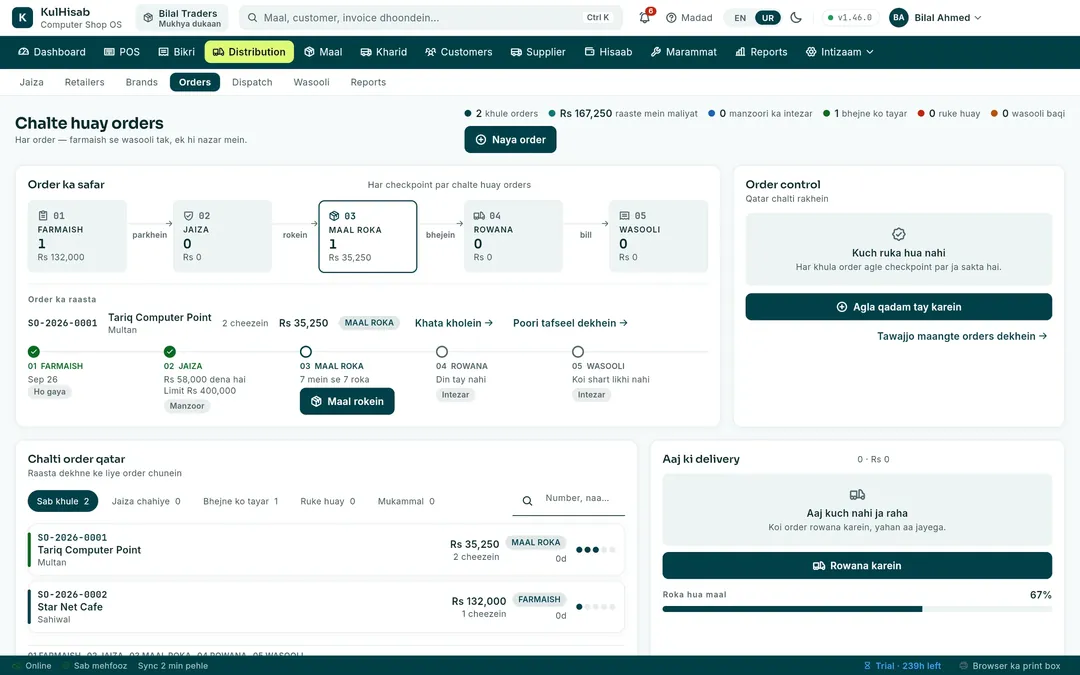Click progress dots on SO-2026-0002 row
The height and width of the screenshot is (675, 1080).
(596, 607)
